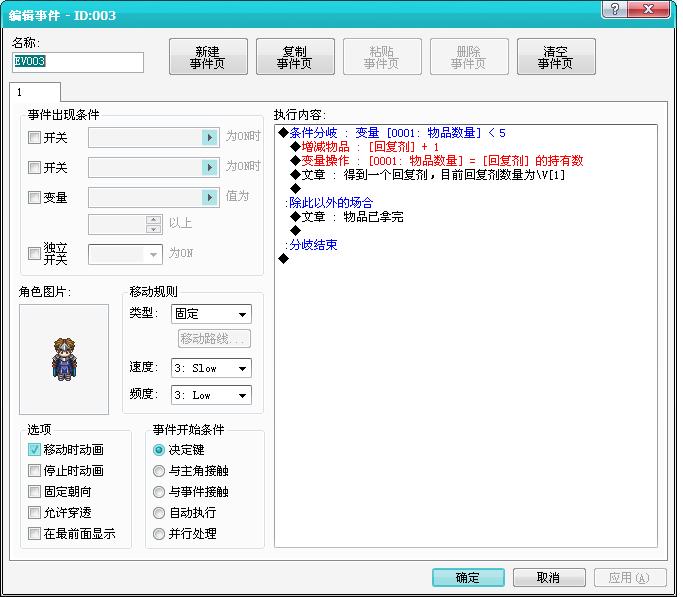The image size is (683, 597).
Task: Open selector arrow of second 开关 condition
Action: tap(210, 168)
